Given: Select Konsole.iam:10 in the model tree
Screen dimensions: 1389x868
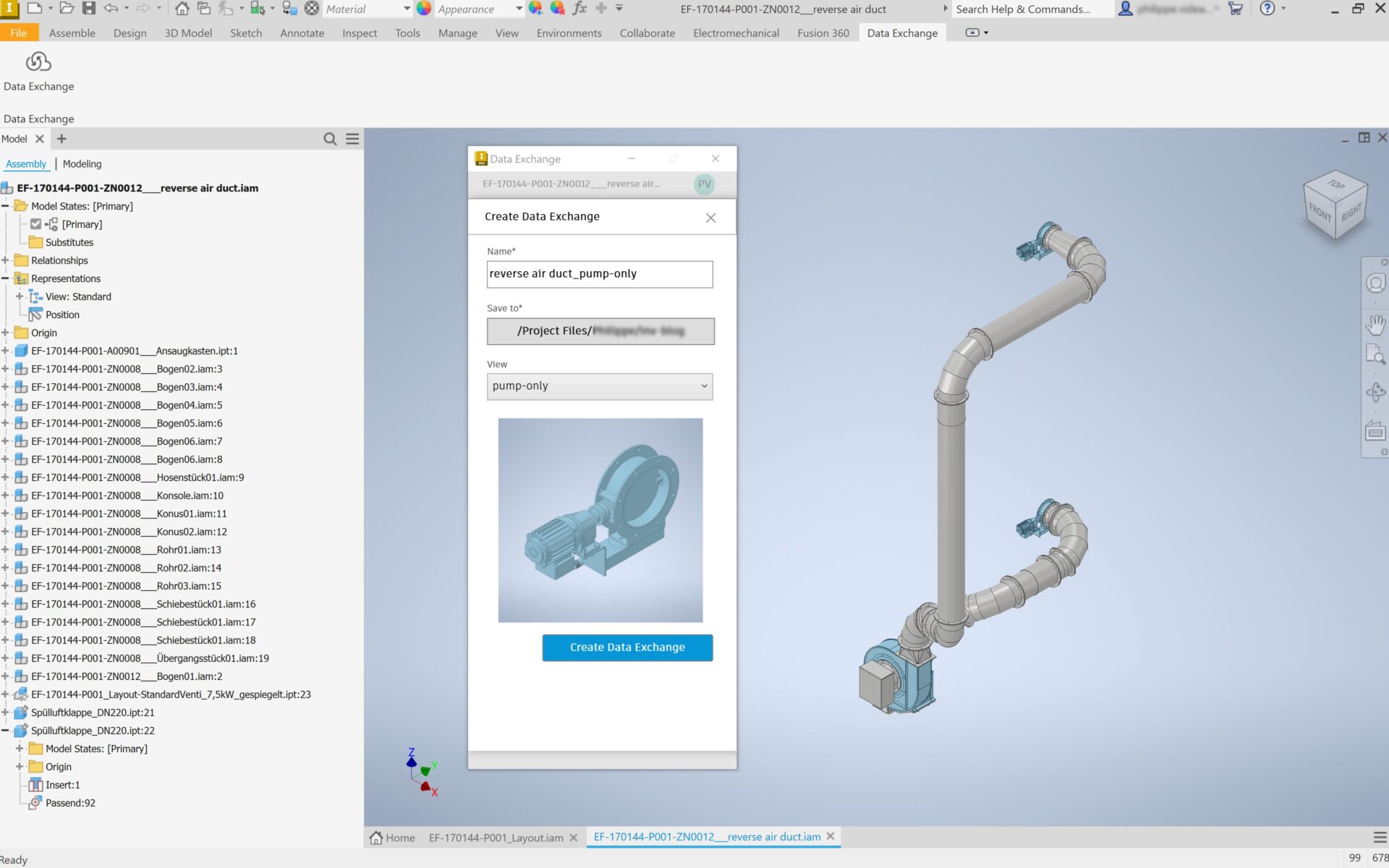Looking at the screenshot, I should [127, 495].
